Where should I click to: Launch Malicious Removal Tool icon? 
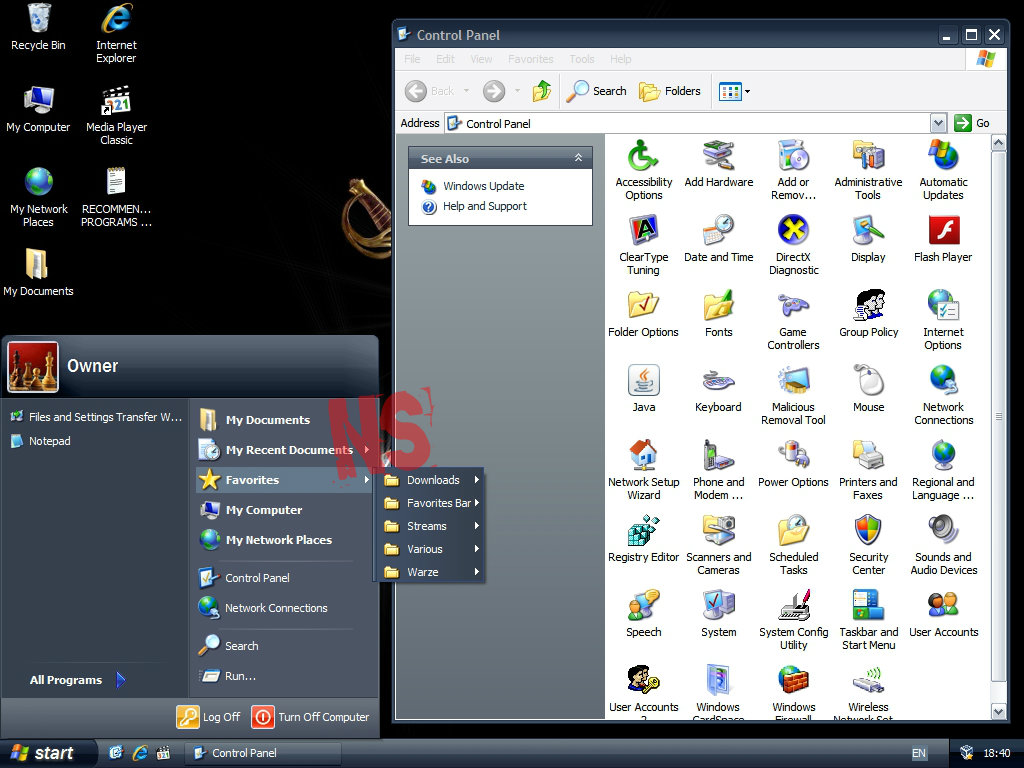coord(793,395)
